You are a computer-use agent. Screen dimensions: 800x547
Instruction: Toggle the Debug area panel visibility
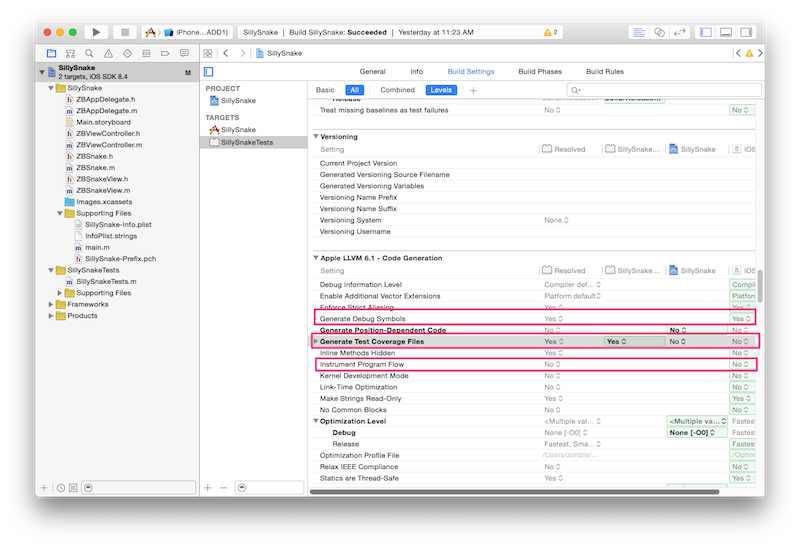click(727, 32)
